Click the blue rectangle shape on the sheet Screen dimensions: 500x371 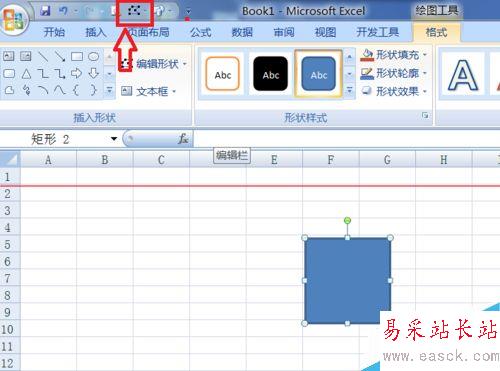coord(347,281)
